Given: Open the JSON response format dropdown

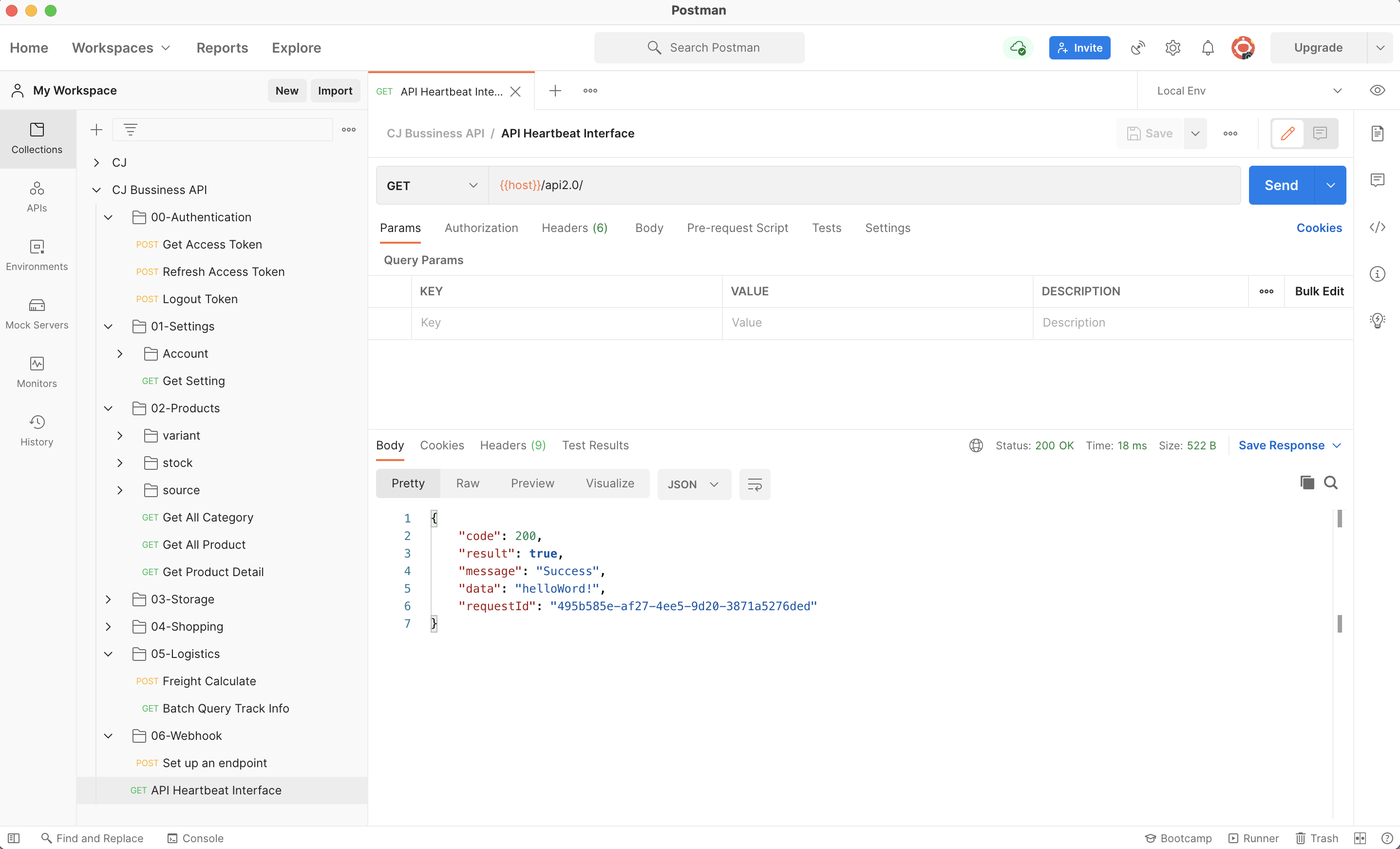Looking at the screenshot, I should tap(694, 484).
